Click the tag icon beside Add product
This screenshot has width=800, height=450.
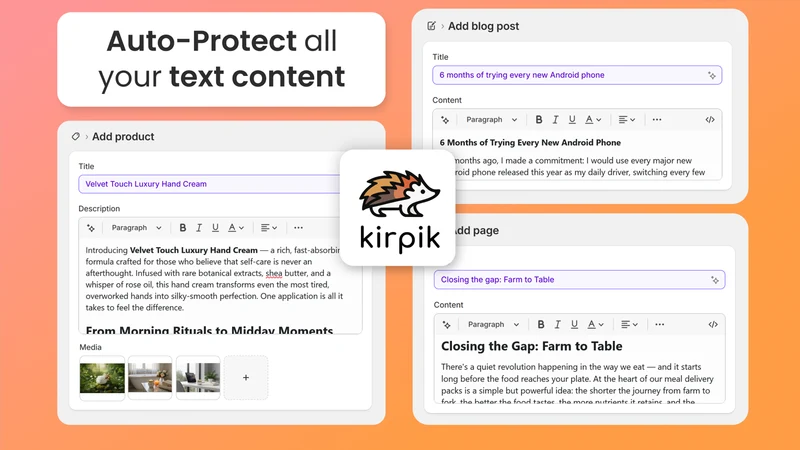(x=76, y=136)
